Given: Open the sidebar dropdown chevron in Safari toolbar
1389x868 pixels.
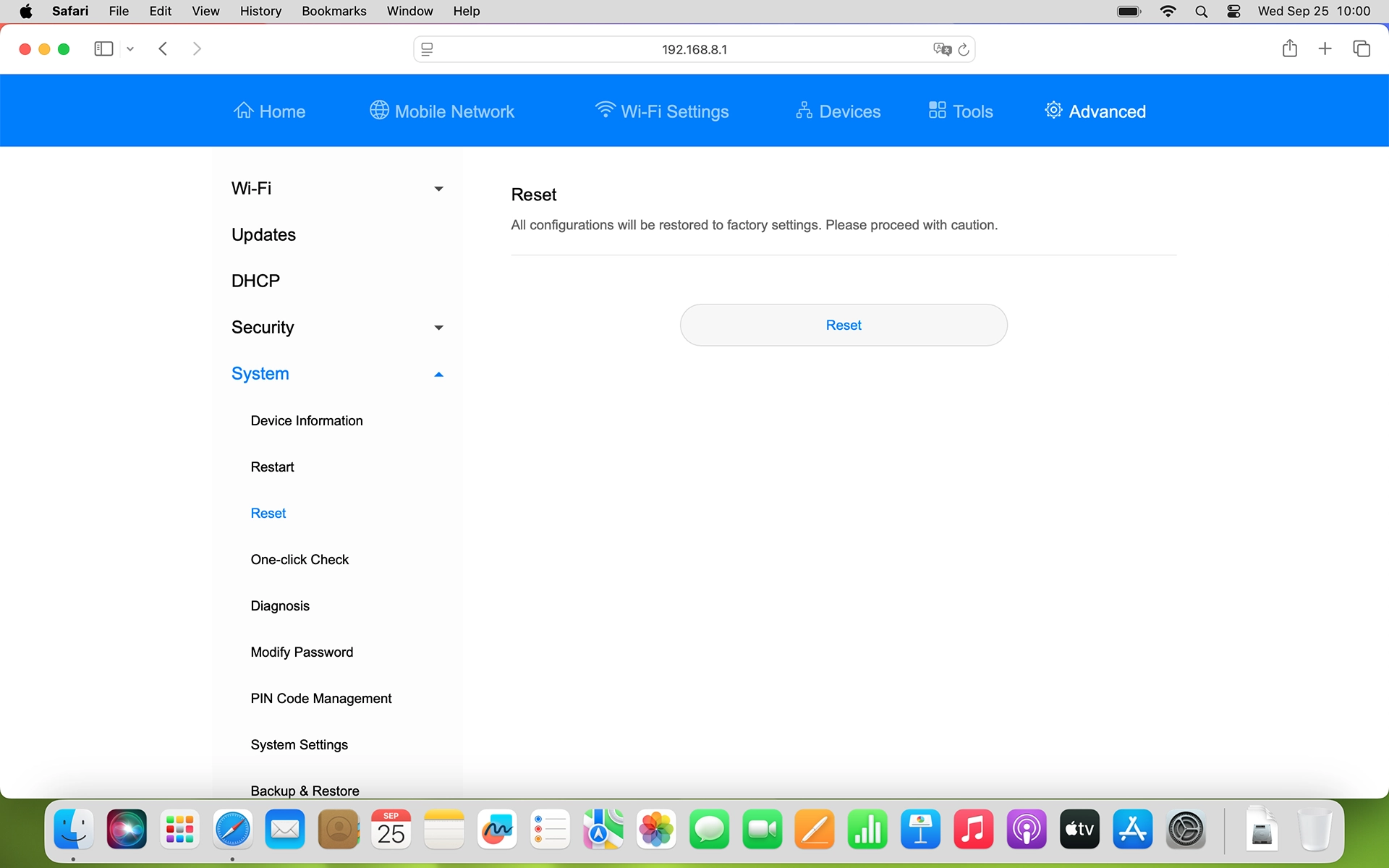Looking at the screenshot, I should pos(130,49).
